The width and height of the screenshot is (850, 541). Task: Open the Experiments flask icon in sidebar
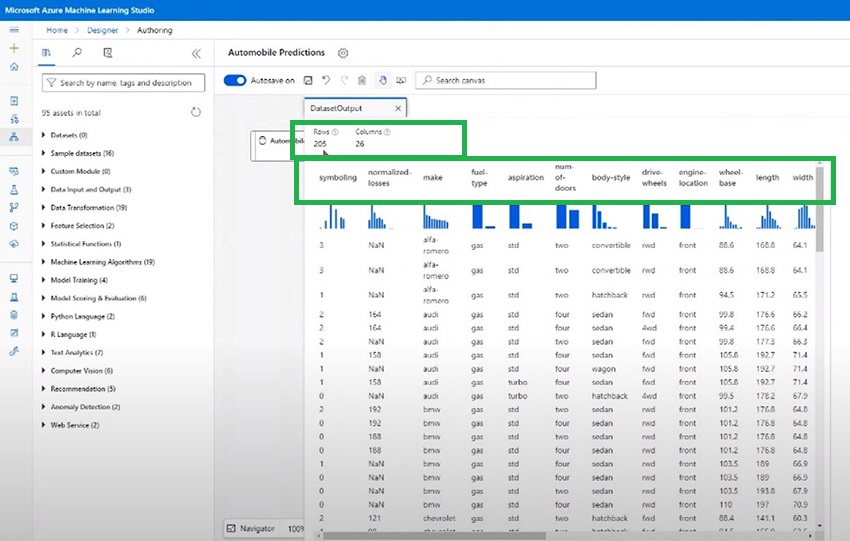[14, 189]
